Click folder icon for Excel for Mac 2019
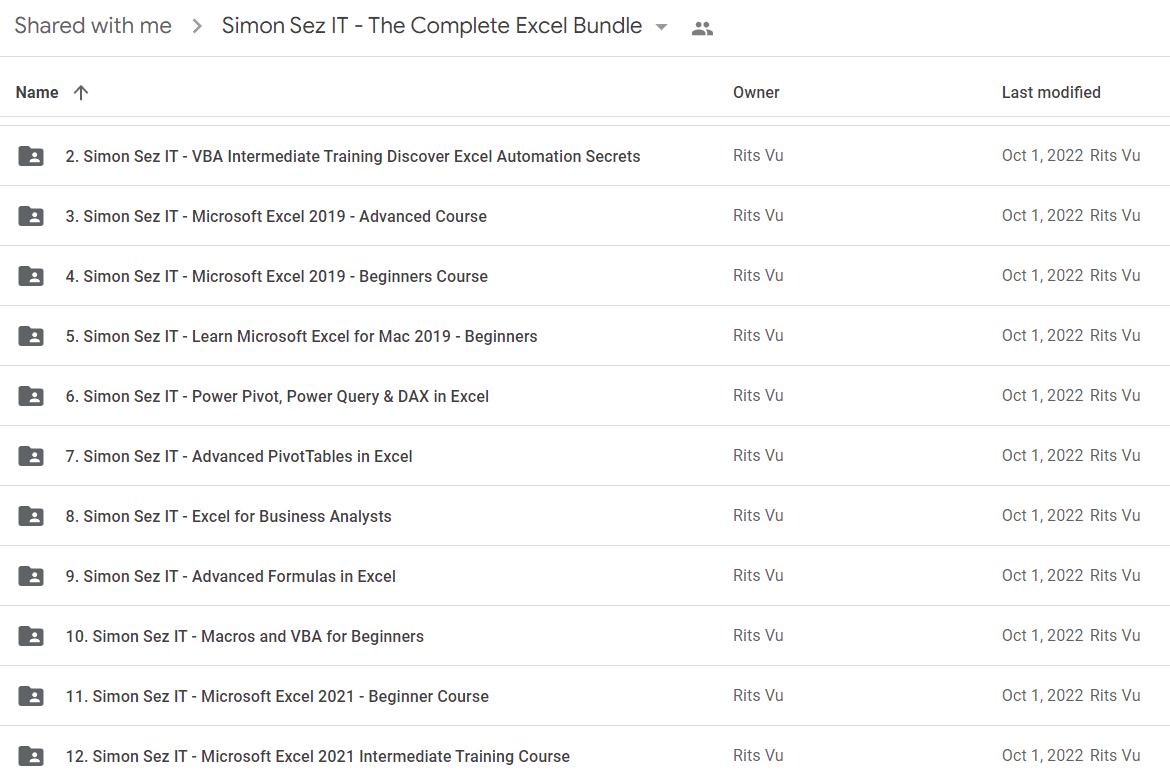1170x781 pixels. (31, 336)
